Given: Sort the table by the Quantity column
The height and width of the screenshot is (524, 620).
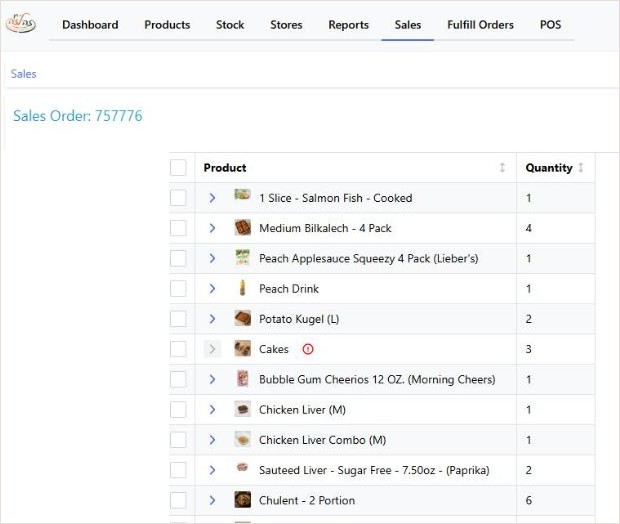Looking at the screenshot, I should 581,168.
